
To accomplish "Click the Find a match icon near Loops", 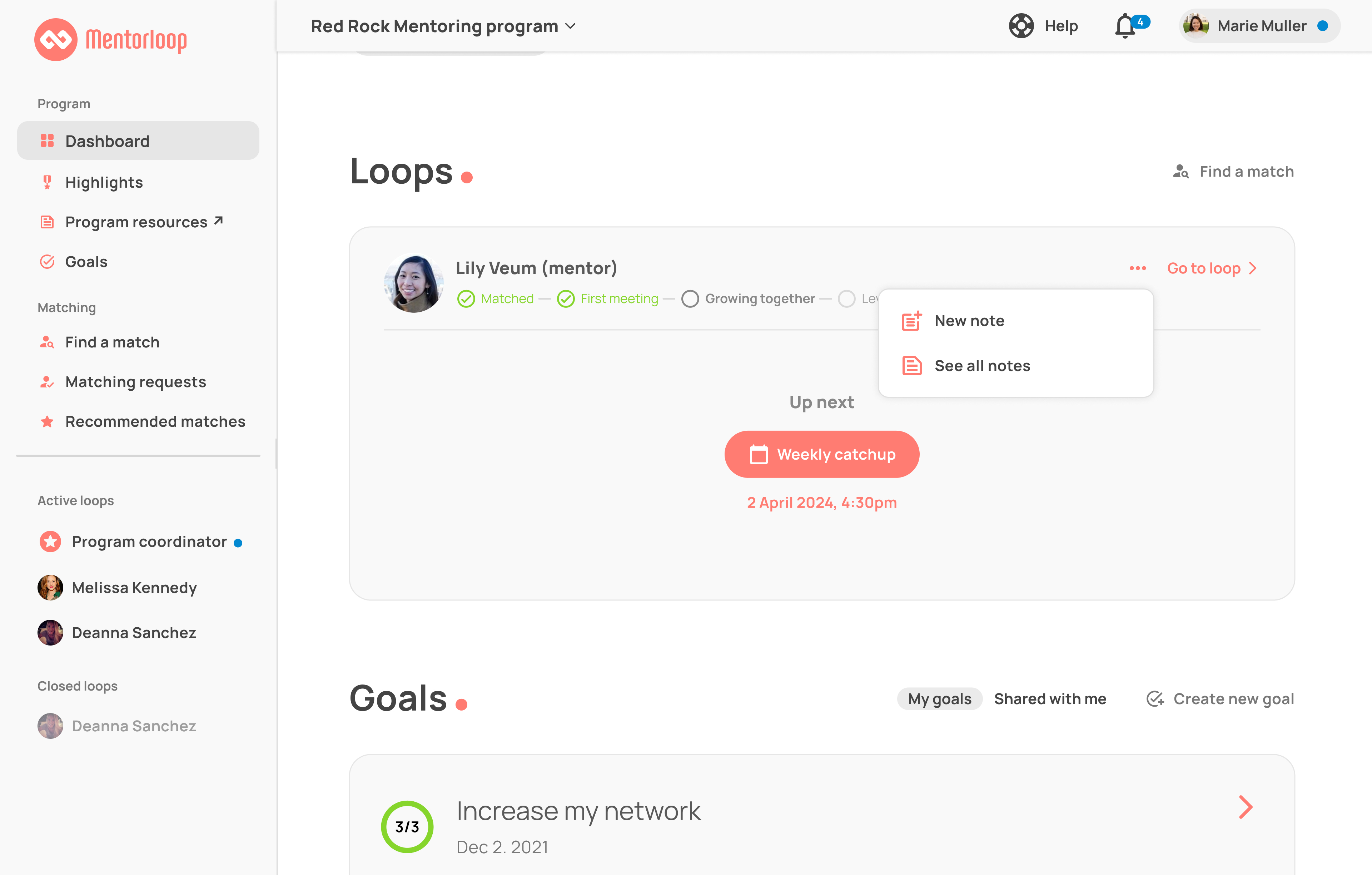I will pos(1181,172).
